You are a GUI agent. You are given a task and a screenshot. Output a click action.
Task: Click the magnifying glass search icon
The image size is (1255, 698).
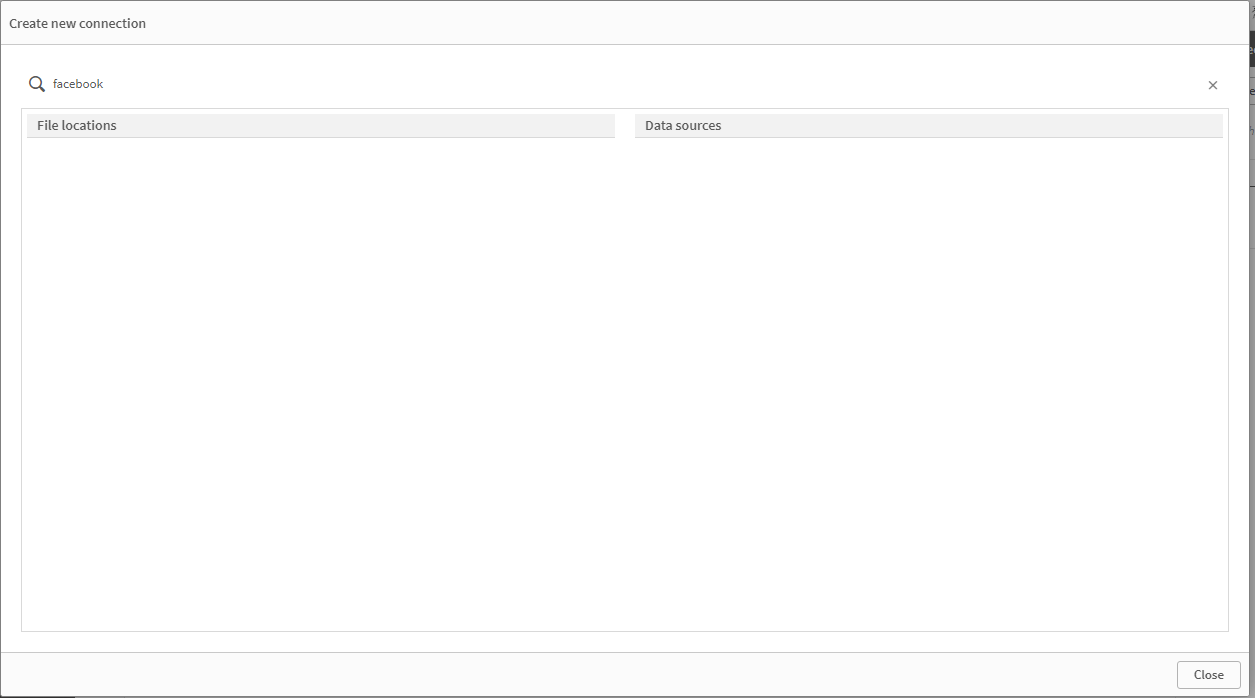tap(37, 84)
